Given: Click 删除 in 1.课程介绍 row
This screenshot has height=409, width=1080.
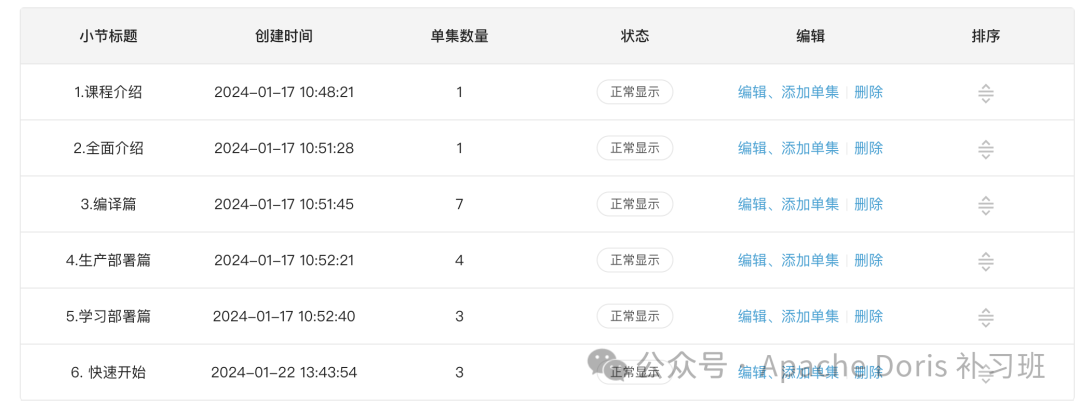Looking at the screenshot, I should [869, 92].
